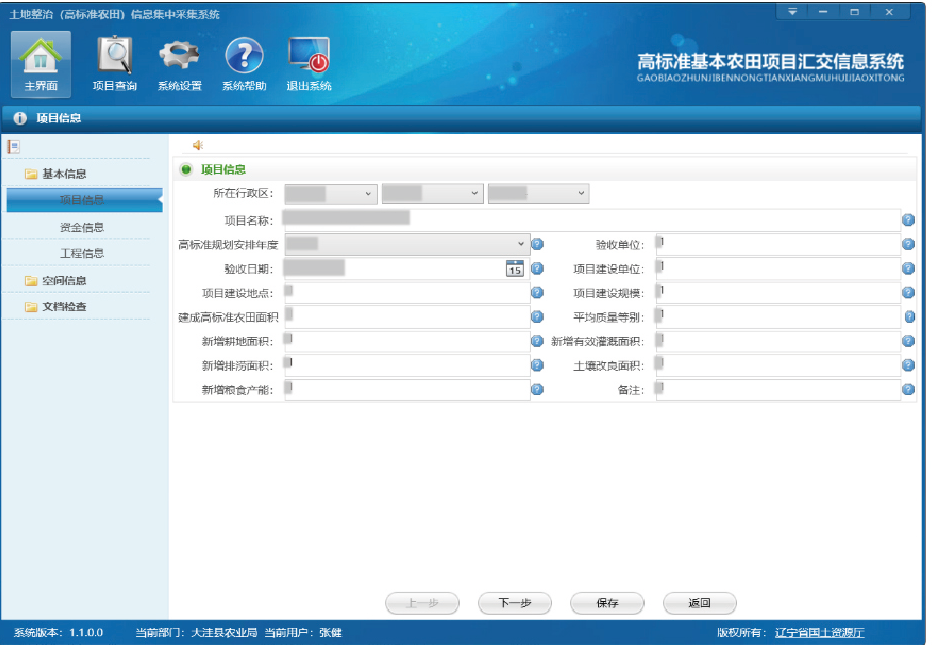
Task: Click help icon beside 项目名称 field
Action: click(x=908, y=220)
